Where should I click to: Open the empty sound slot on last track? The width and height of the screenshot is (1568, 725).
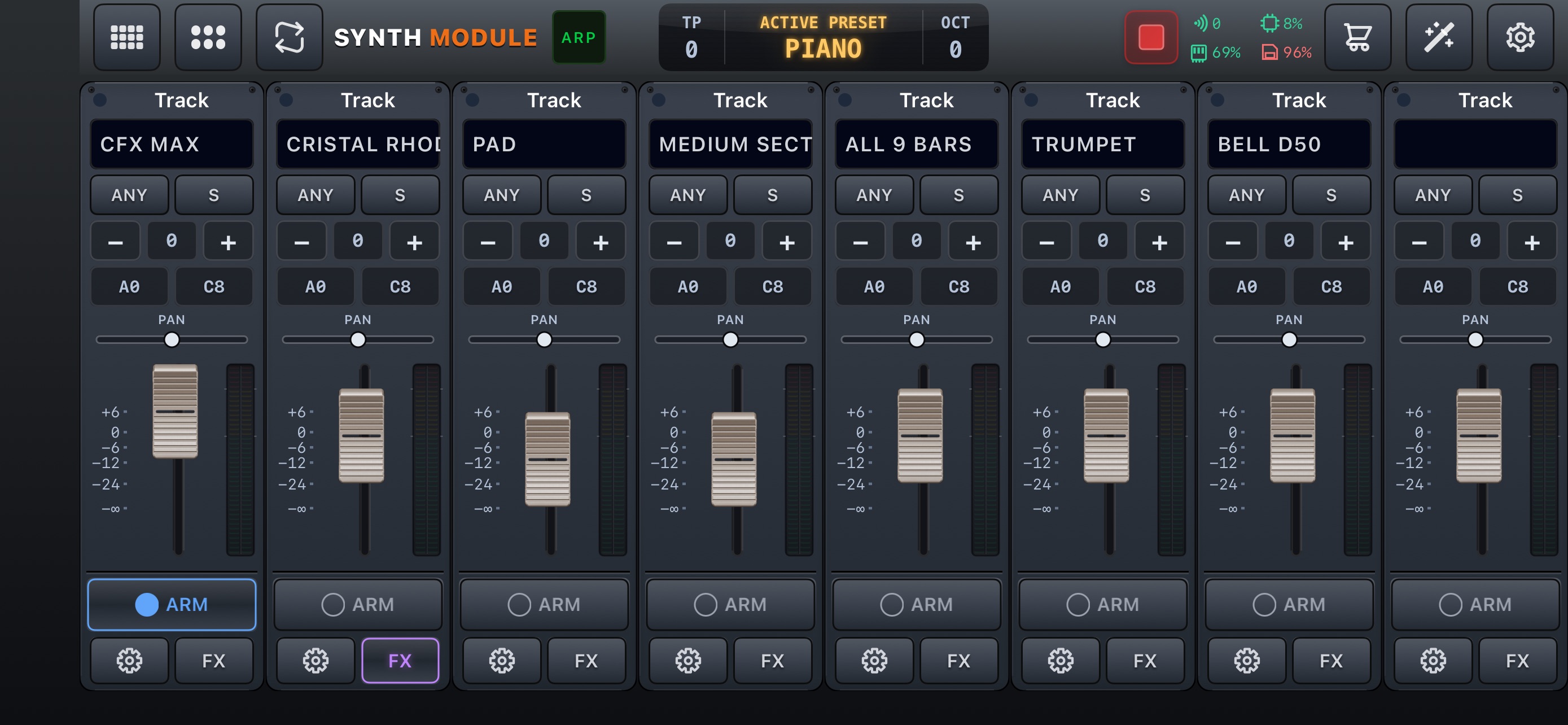1475,143
